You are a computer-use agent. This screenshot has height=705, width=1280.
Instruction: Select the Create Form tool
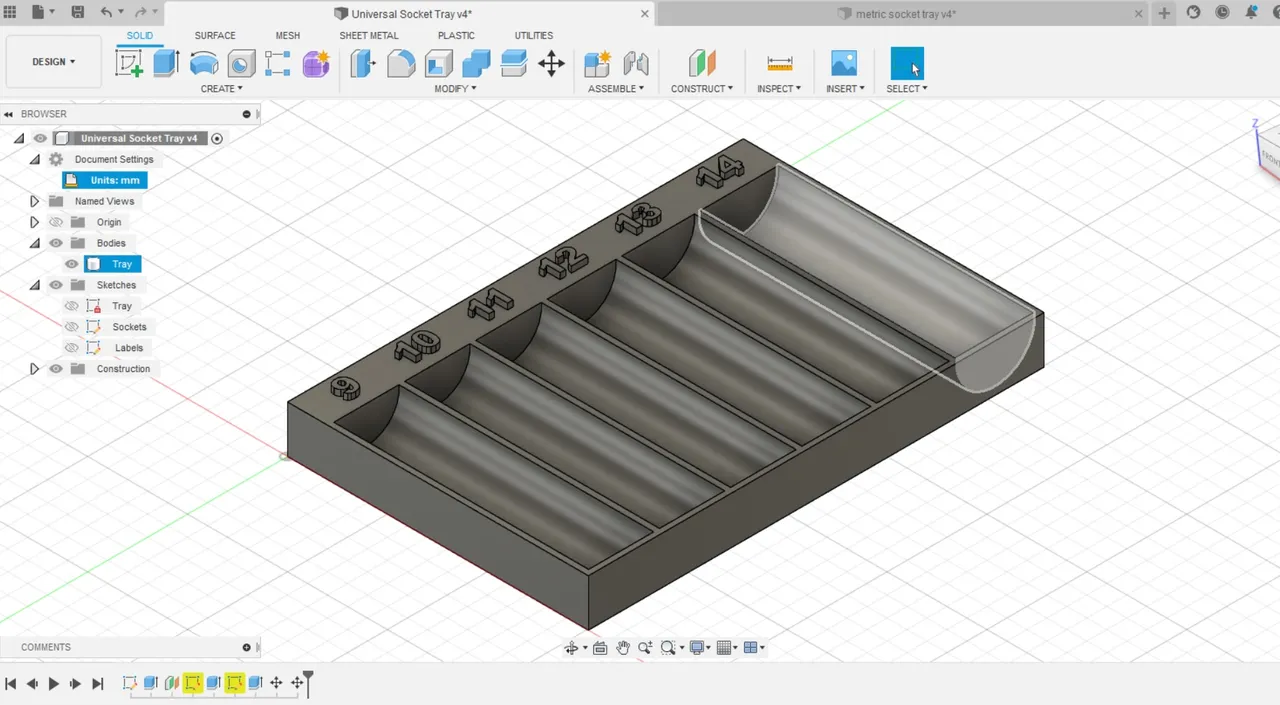coord(316,64)
